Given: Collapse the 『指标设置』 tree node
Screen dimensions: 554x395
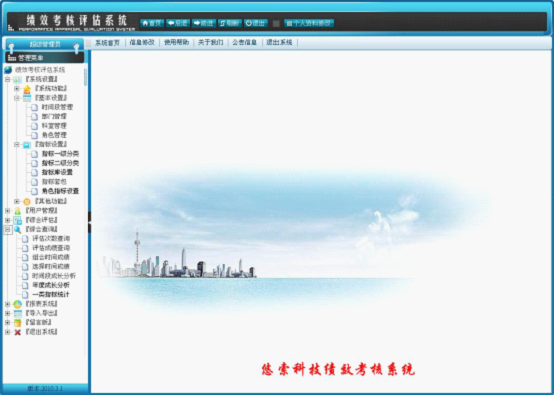Looking at the screenshot, I should pyautogui.click(x=17, y=145).
